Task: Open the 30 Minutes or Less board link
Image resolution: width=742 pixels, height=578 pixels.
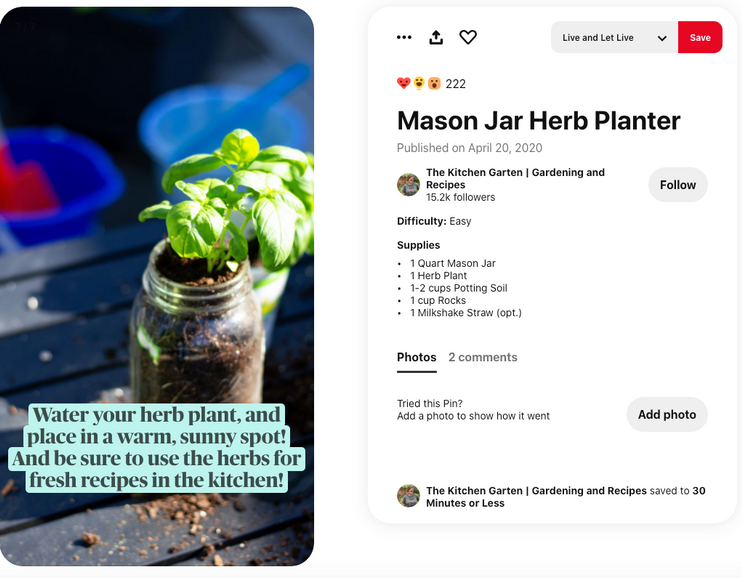Action: (565, 497)
